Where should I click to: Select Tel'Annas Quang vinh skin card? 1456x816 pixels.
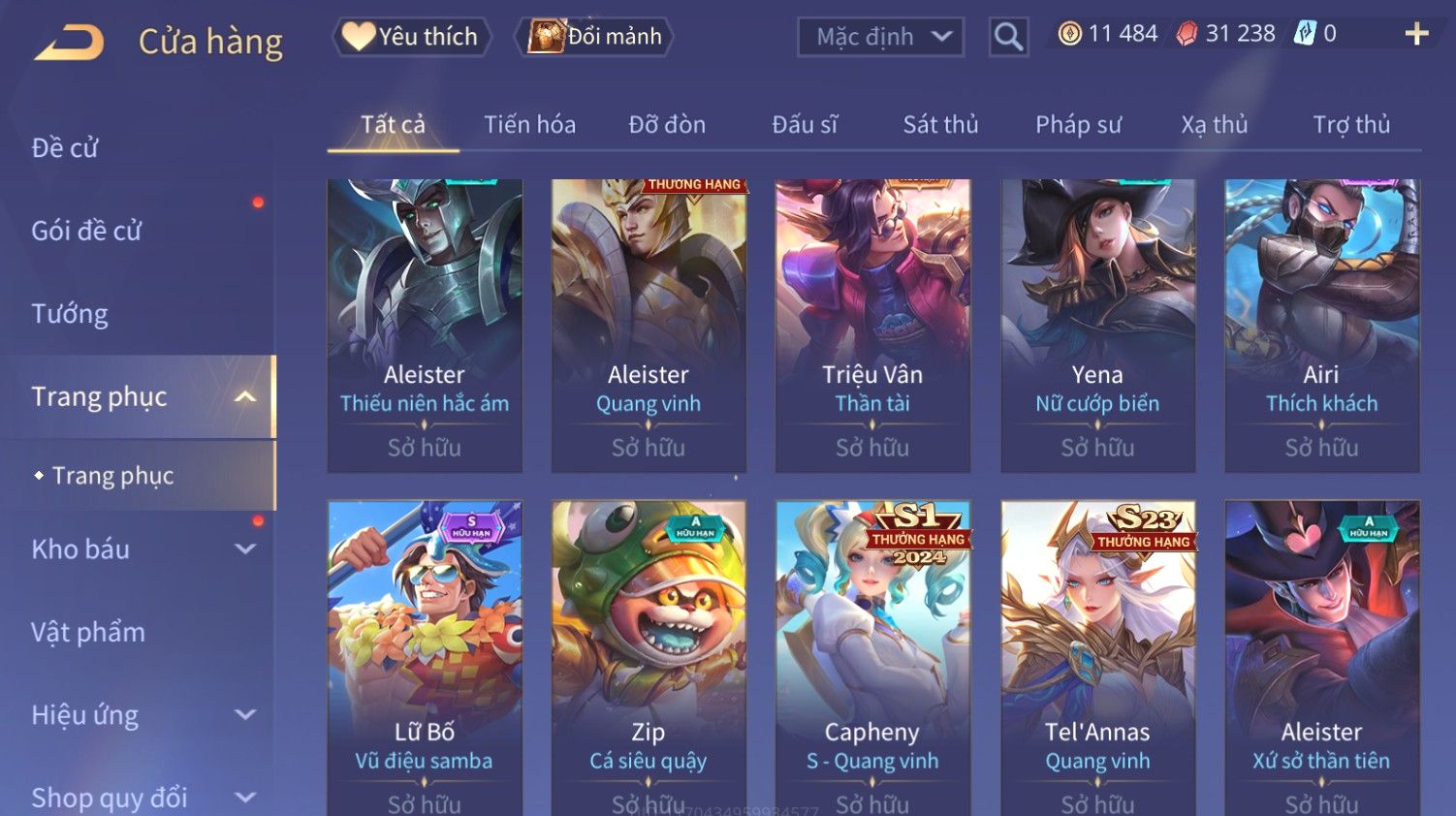tap(1097, 658)
